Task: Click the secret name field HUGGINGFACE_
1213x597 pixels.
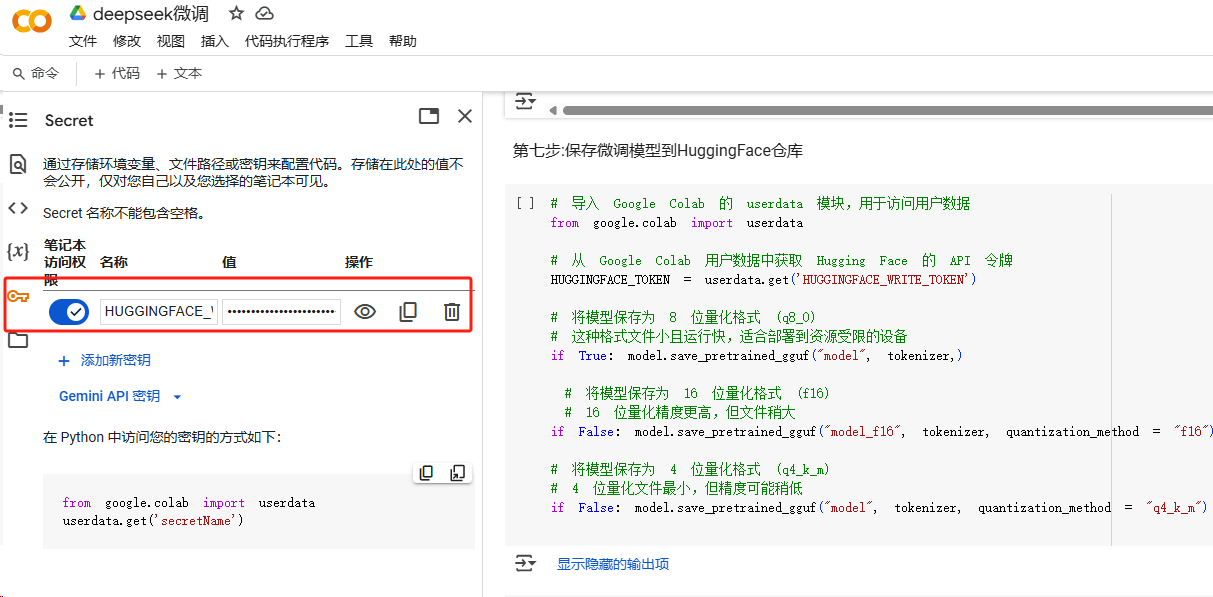Action: (x=159, y=312)
